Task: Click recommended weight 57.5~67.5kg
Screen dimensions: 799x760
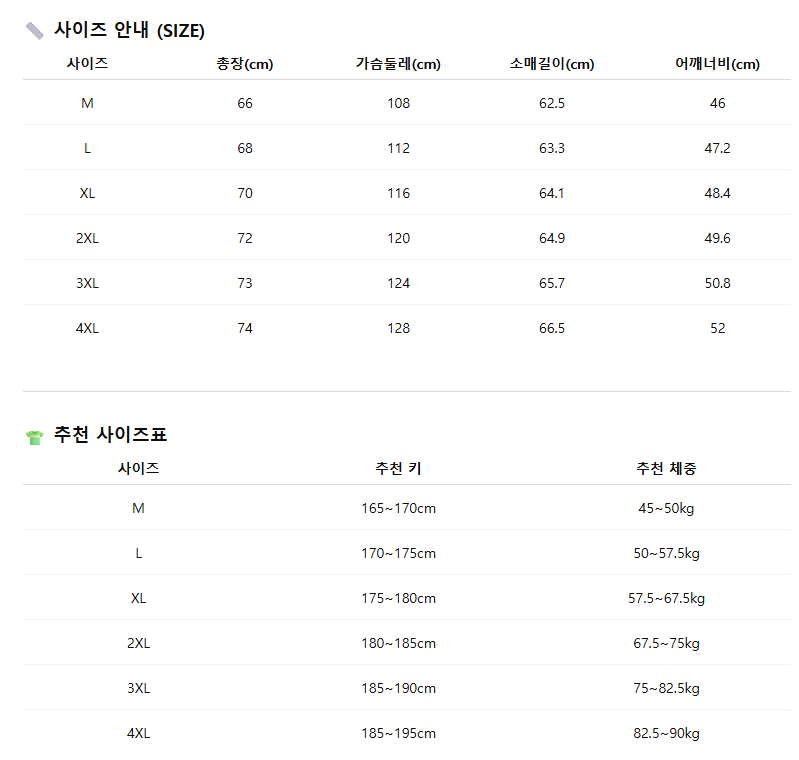Action: pos(666,598)
